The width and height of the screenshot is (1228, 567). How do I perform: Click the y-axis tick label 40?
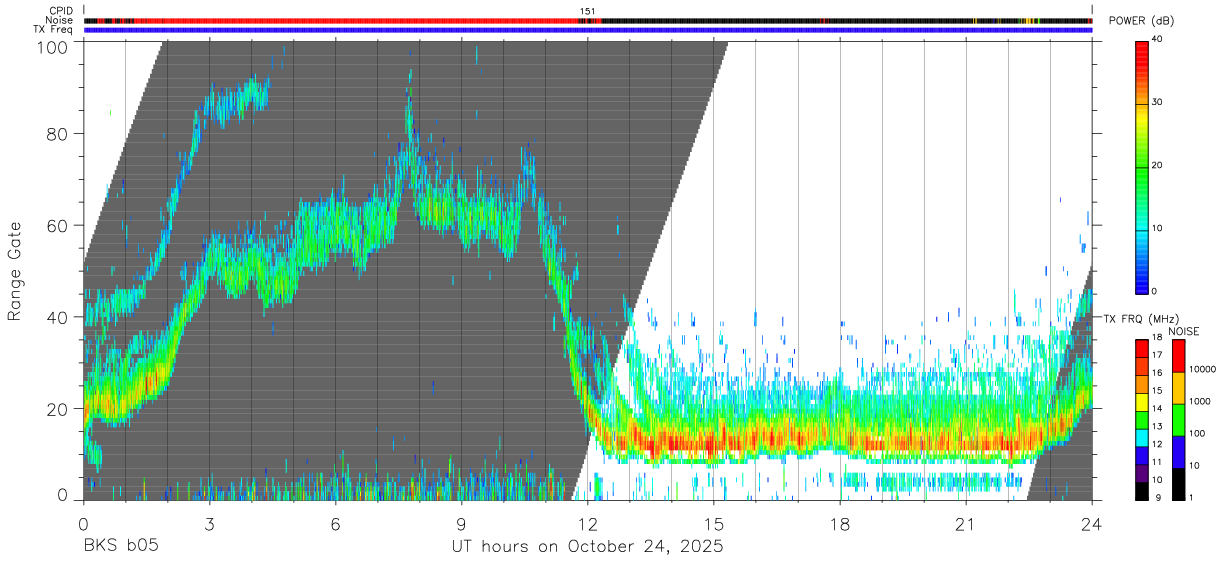(x=58, y=317)
